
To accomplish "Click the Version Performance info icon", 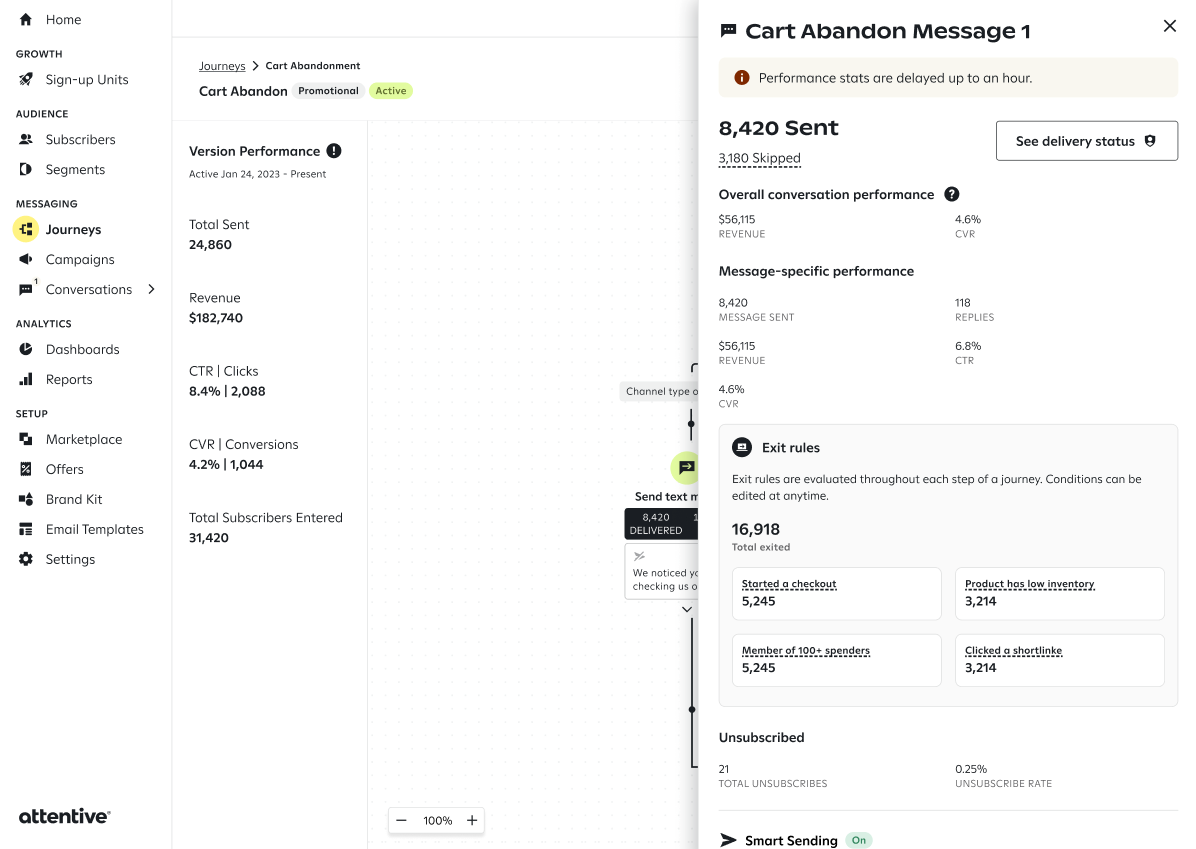I will point(334,151).
